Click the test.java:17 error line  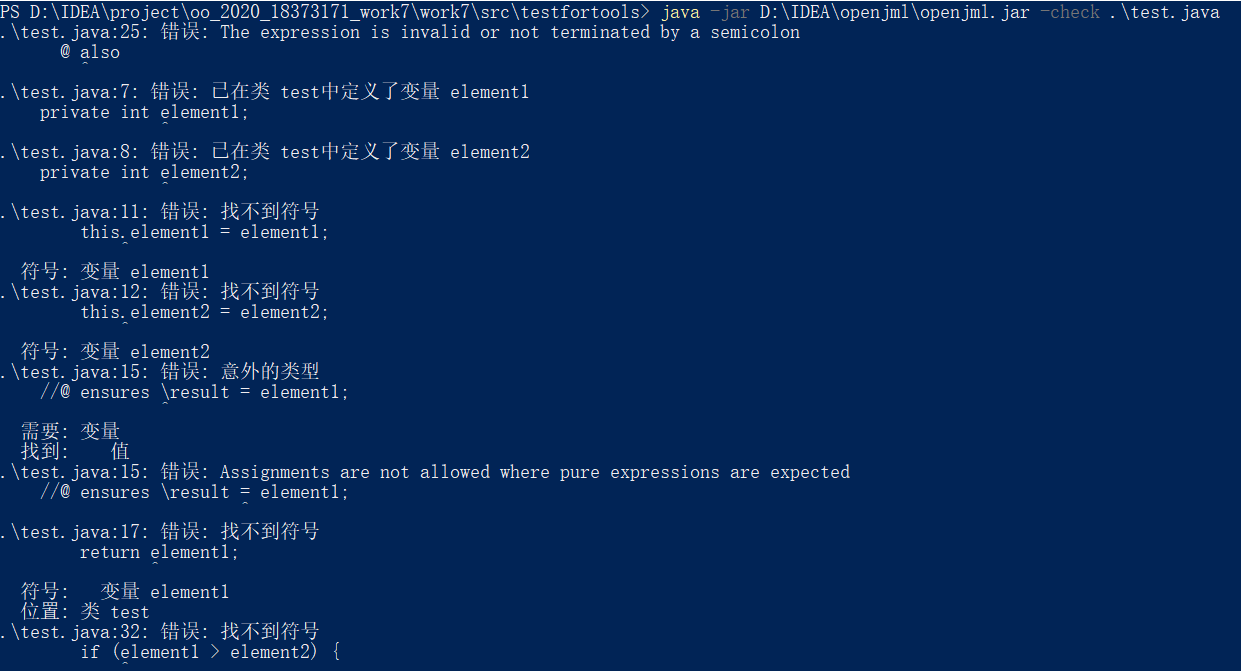pos(160,532)
